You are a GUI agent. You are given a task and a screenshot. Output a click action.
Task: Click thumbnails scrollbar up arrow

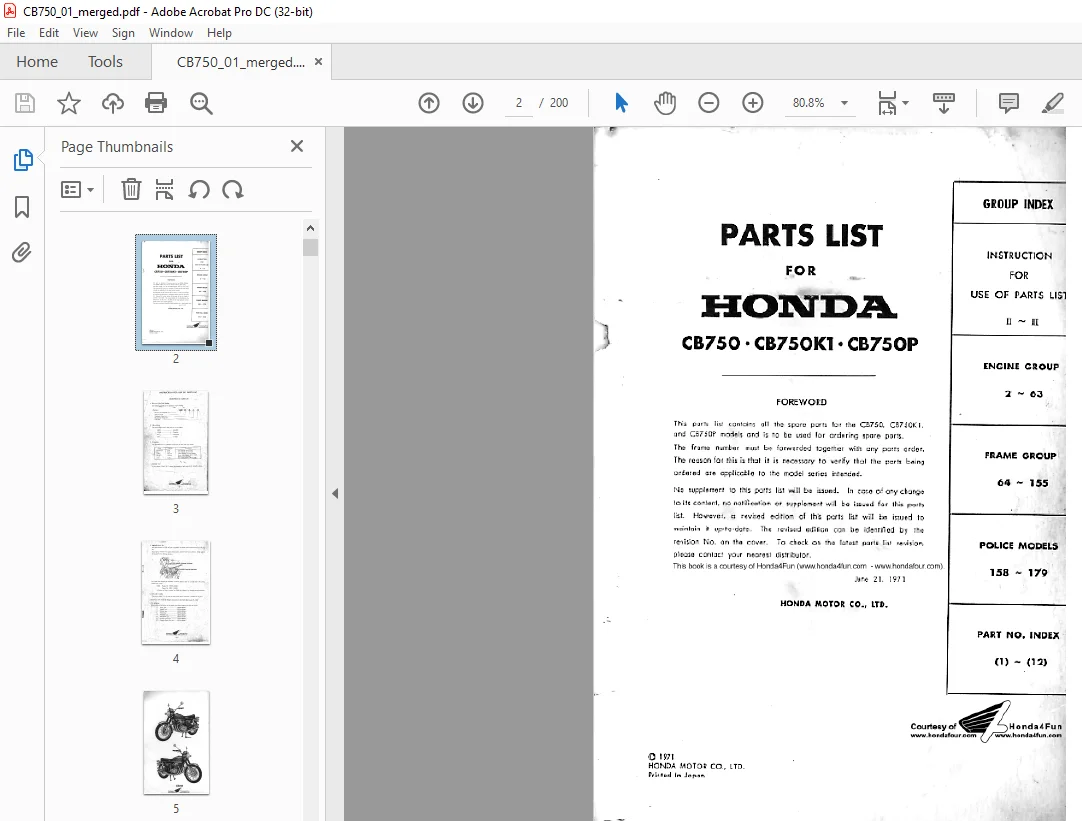(x=311, y=228)
